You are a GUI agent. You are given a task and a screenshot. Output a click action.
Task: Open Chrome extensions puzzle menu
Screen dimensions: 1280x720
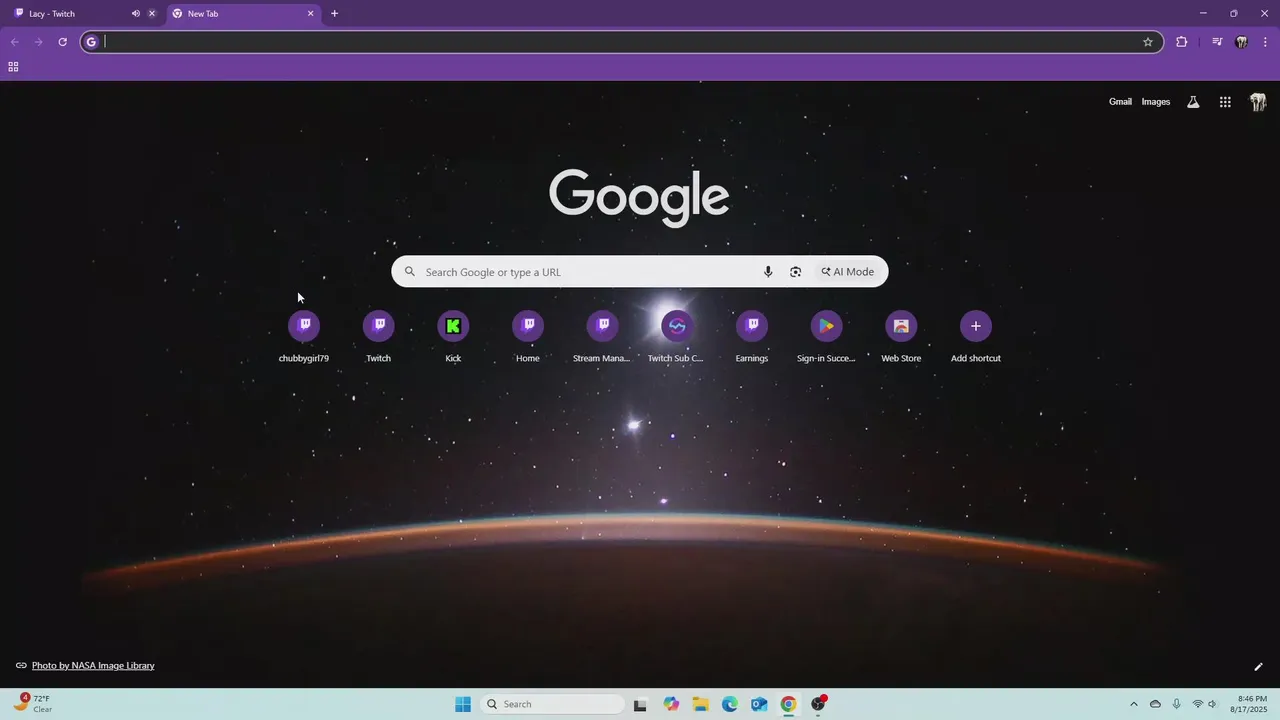tap(1182, 42)
